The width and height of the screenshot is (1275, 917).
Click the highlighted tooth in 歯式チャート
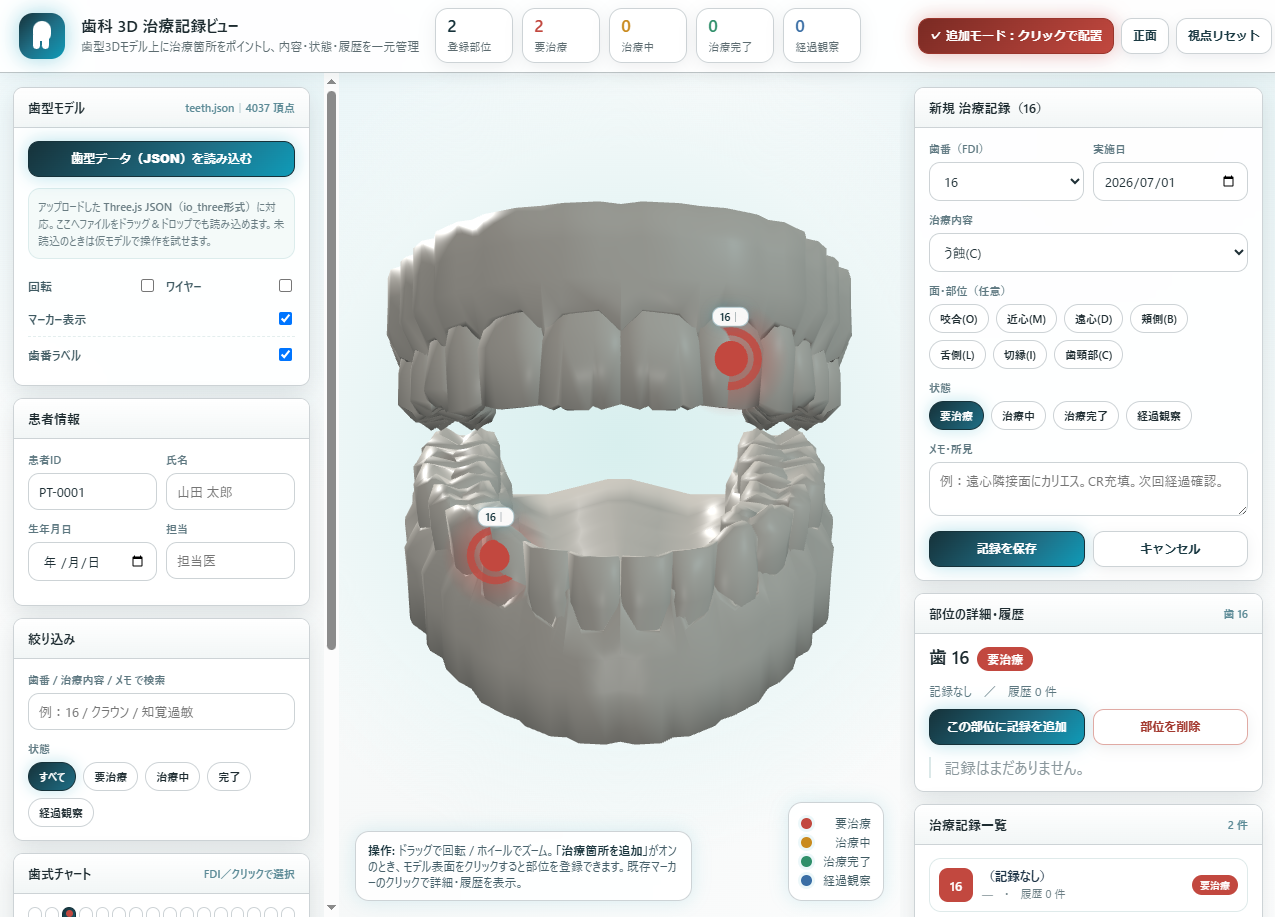(x=68, y=912)
